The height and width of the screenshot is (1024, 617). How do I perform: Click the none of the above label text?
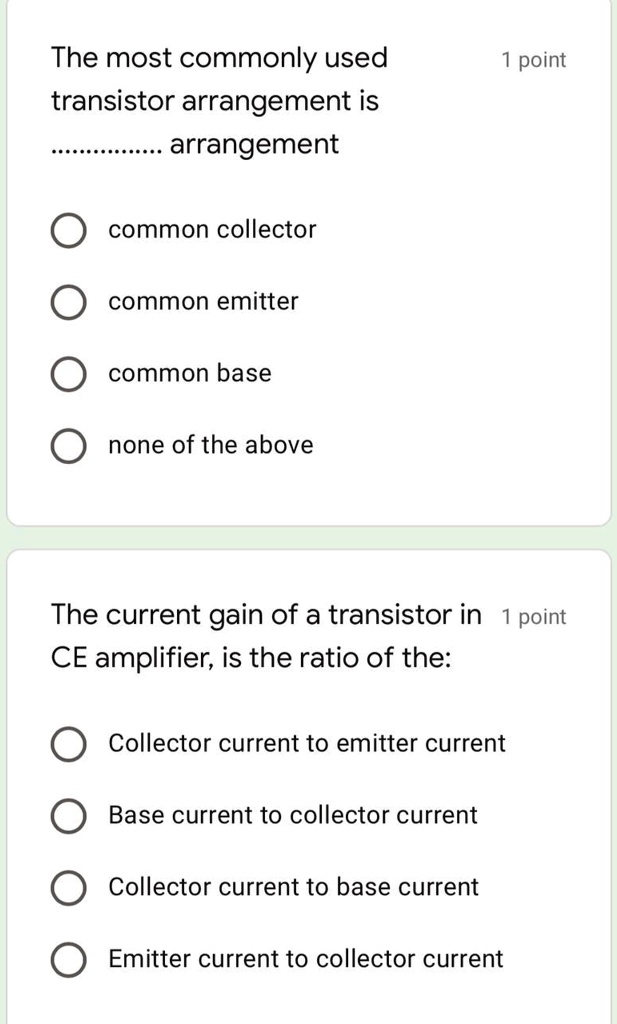point(211,445)
